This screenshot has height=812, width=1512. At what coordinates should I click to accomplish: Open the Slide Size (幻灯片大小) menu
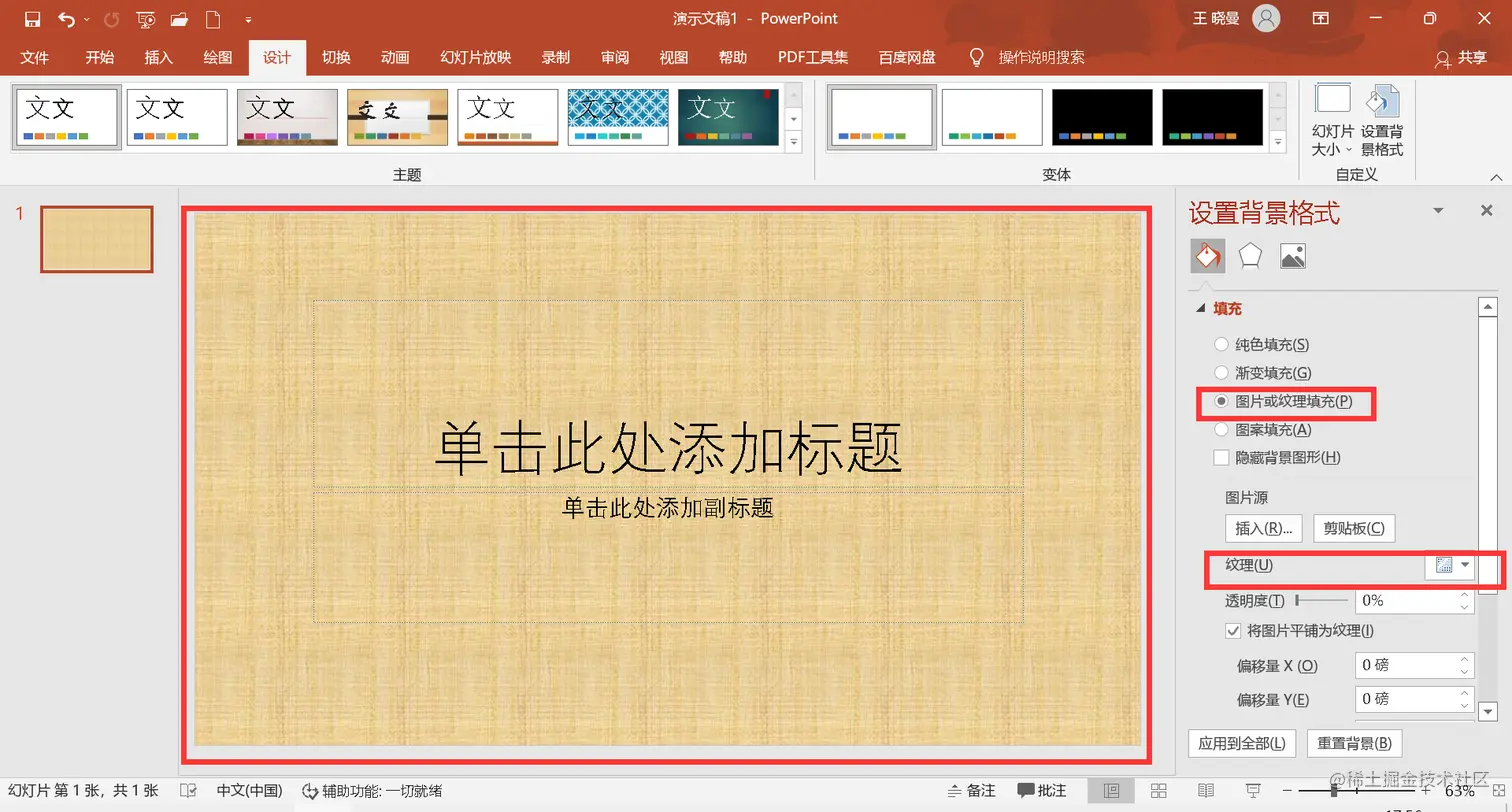coord(1333,120)
